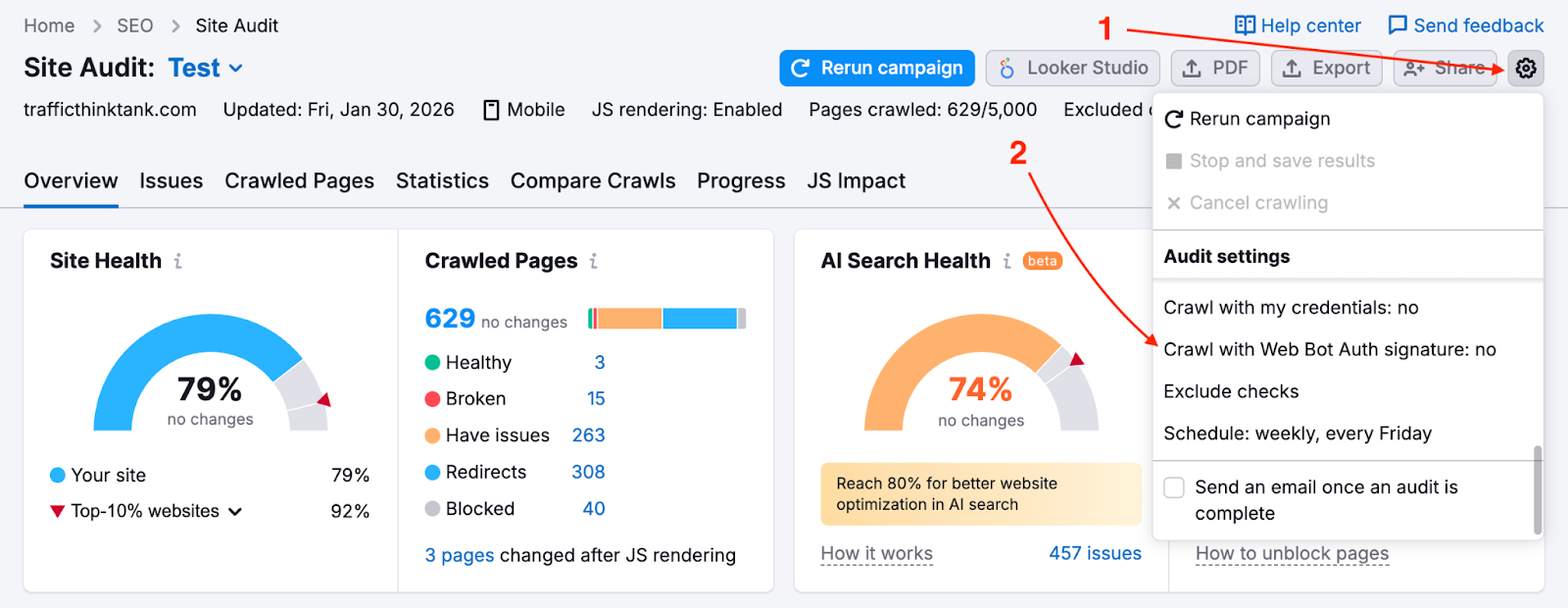This screenshot has height=608, width=1568.
Task: Export the report as PDF
Action: click(x=1215, y=69)
